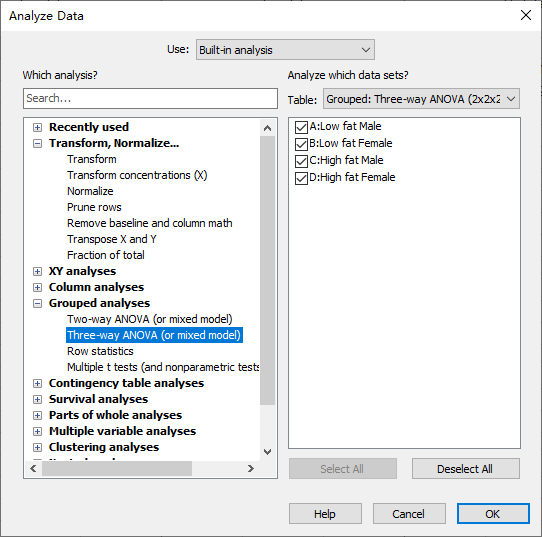Click the Column analyses label
Image resolution: width=542 pixels, height=537 pixels.
point(96,287)
